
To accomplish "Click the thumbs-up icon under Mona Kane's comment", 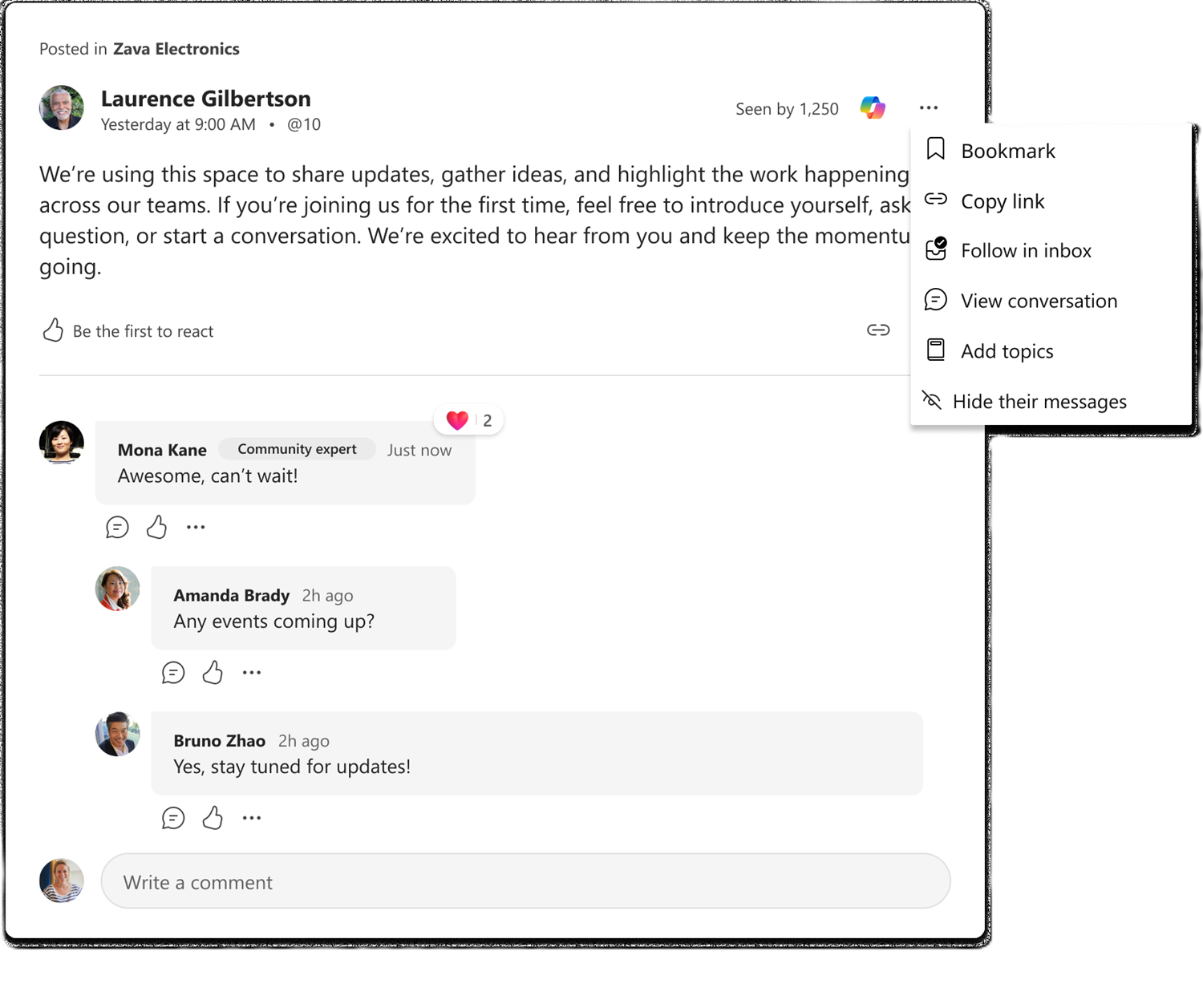I will [156, 527].
